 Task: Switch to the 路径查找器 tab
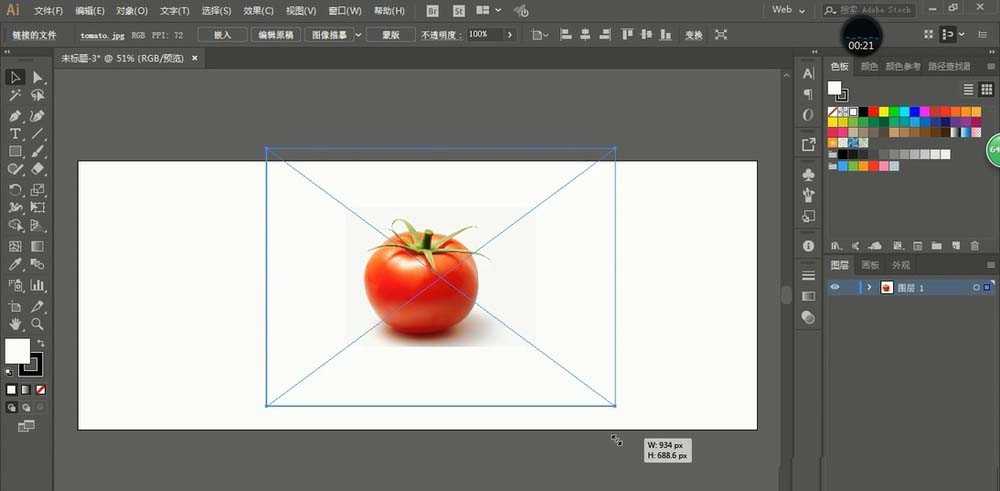click(949, 67)
